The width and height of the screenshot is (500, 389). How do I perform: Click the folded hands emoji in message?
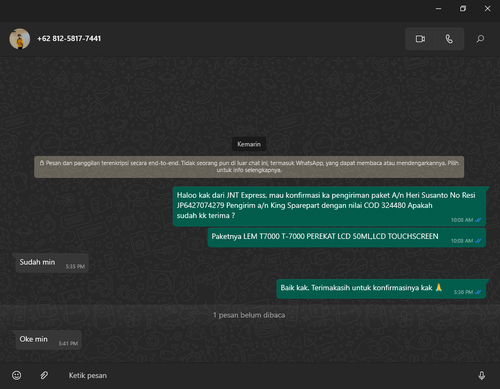pos(439,287)
